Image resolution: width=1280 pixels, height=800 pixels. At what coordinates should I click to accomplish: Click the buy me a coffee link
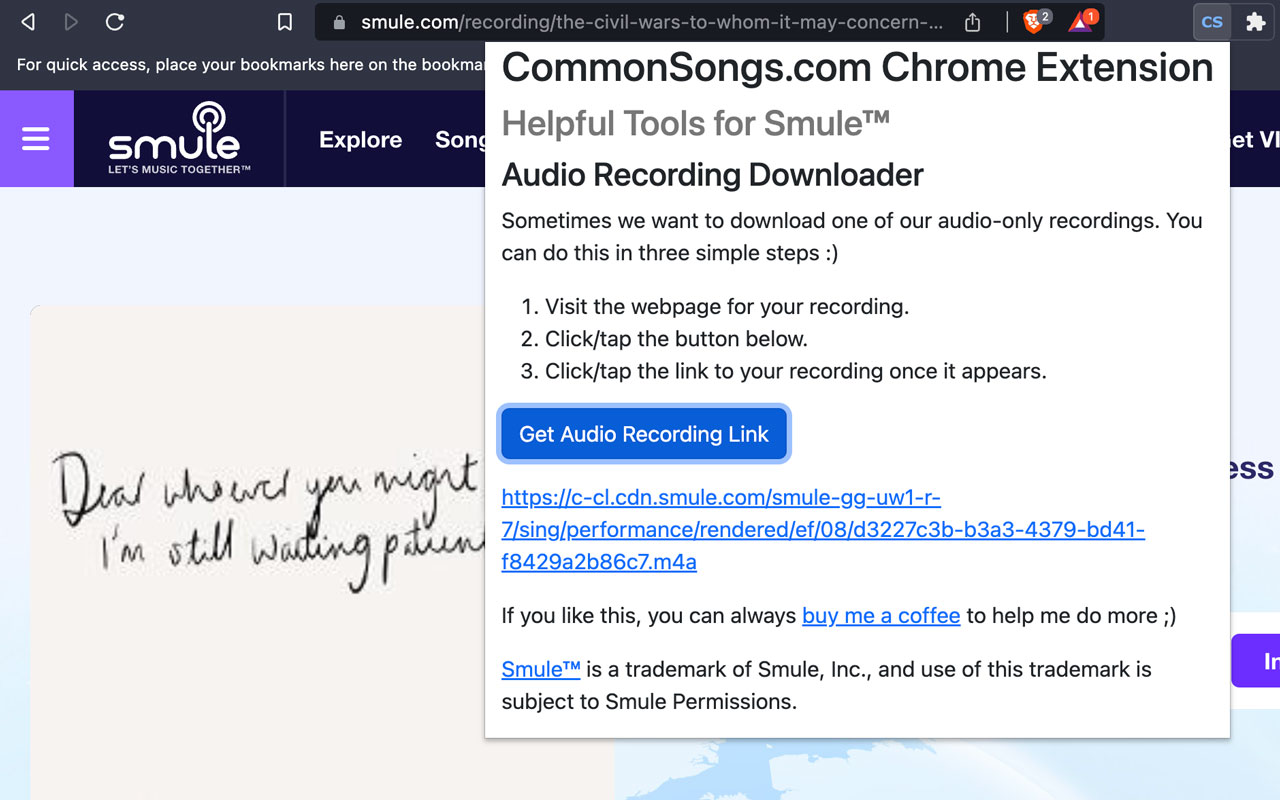tap(880, 616)
